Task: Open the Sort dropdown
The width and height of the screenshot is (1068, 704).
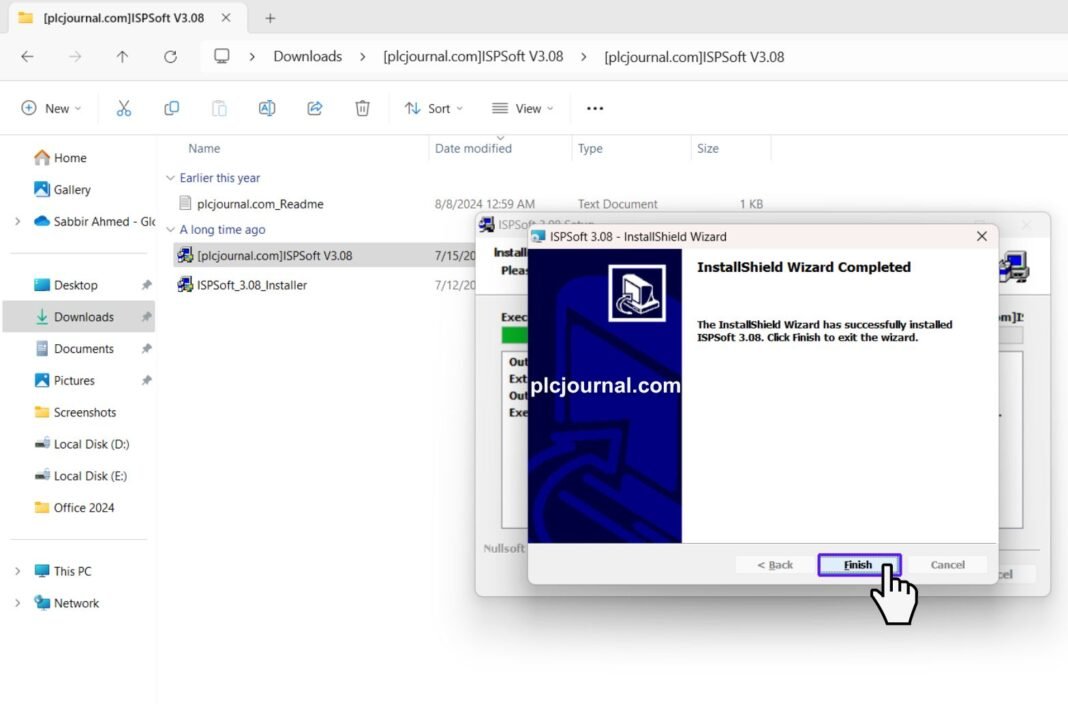Action: tap(434, 108)
